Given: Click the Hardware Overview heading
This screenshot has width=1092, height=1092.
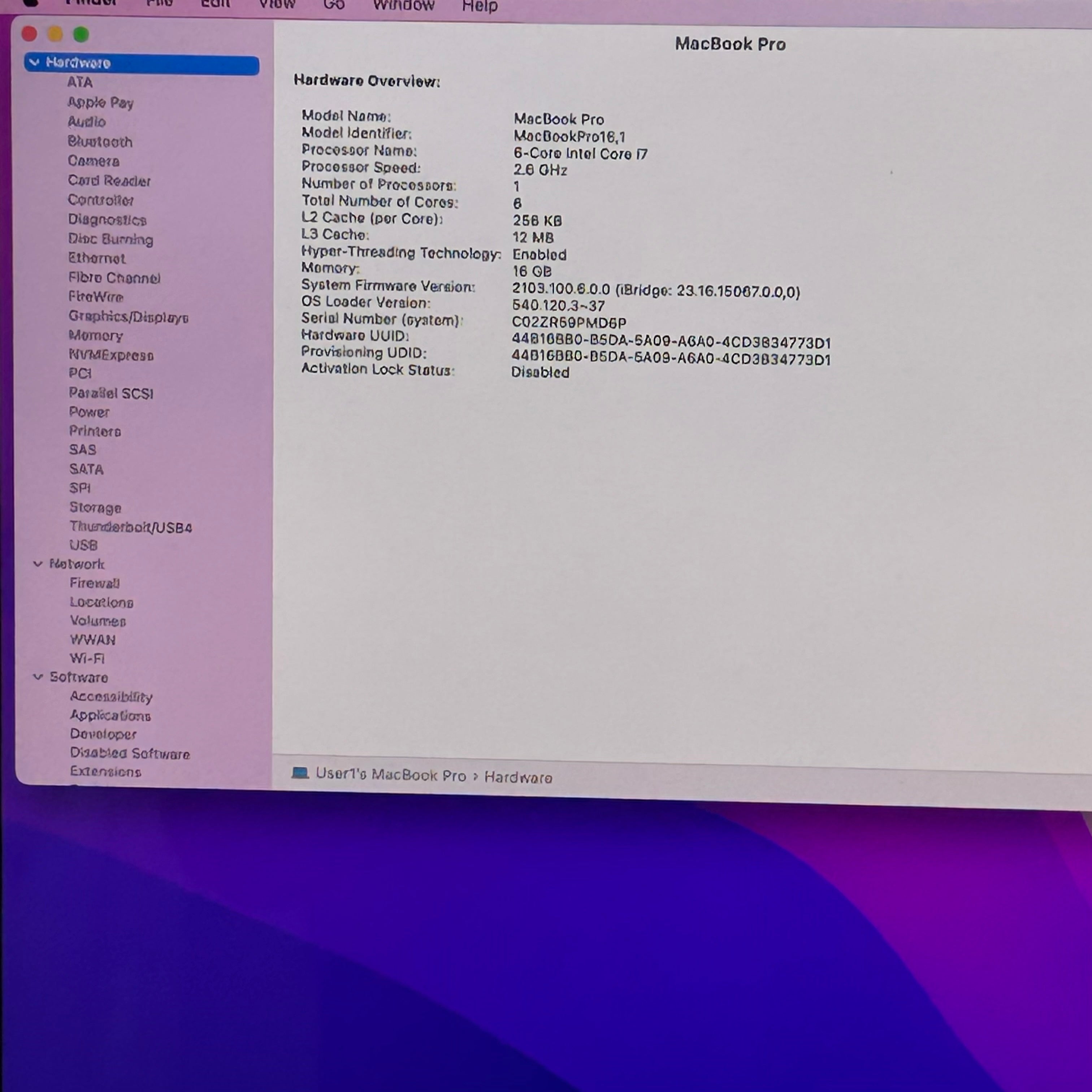Looking at the screenshot, I should [367, 81].
